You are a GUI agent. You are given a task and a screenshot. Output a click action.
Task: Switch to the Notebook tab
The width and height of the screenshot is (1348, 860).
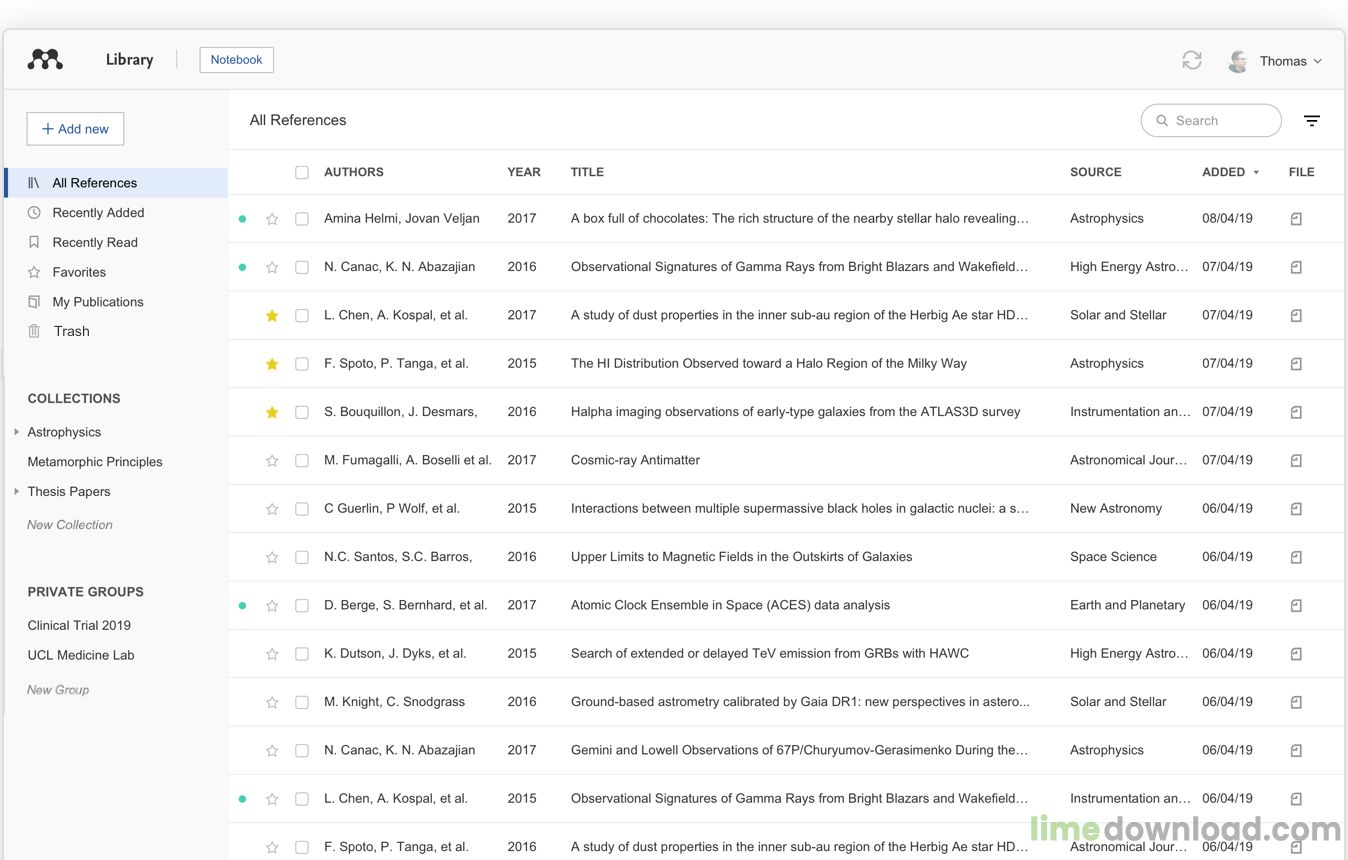pos(236,59)
